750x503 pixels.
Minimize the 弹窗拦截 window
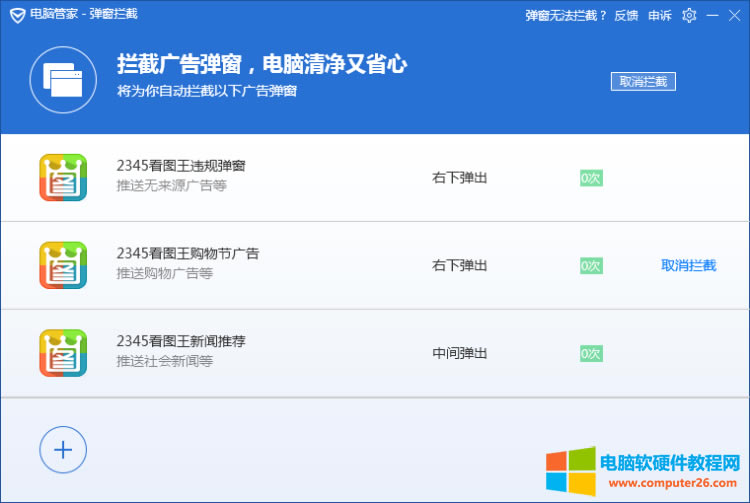[x=713, y=15]
